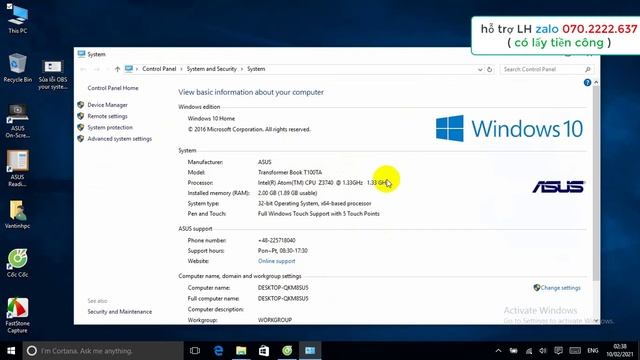This screenshot has width=640, height=360.
Task: Expand the address bar history dropdown
Action: [x=480, y=69]
